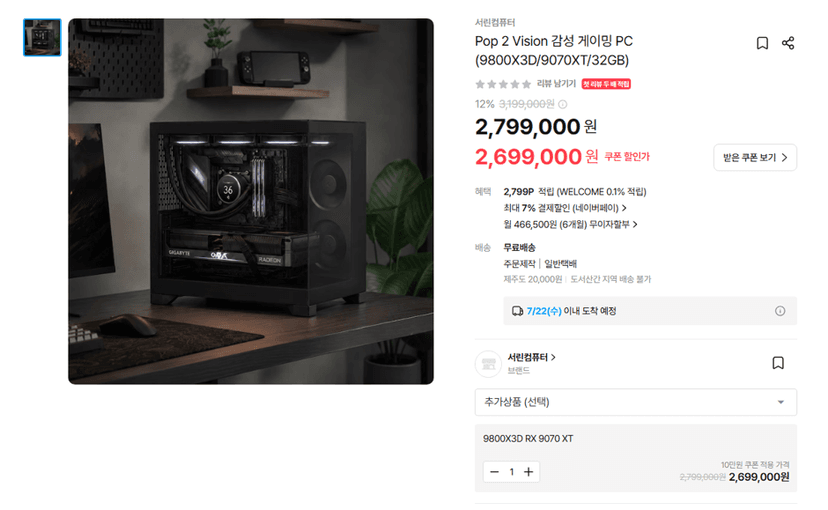Visit the 서린컴퓨터 brand page link

(531, 357)
